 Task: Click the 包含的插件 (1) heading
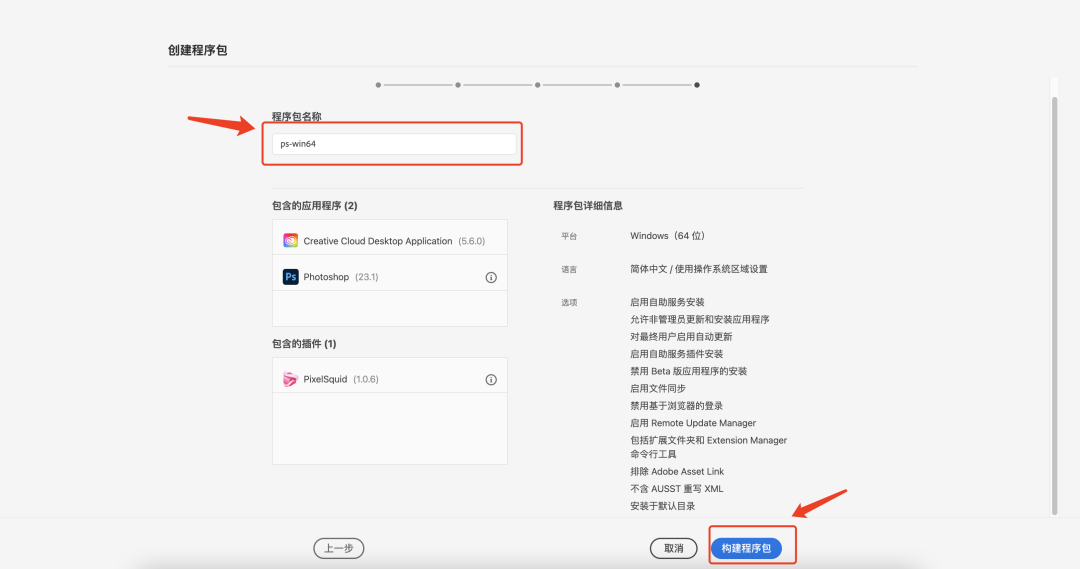304,344
